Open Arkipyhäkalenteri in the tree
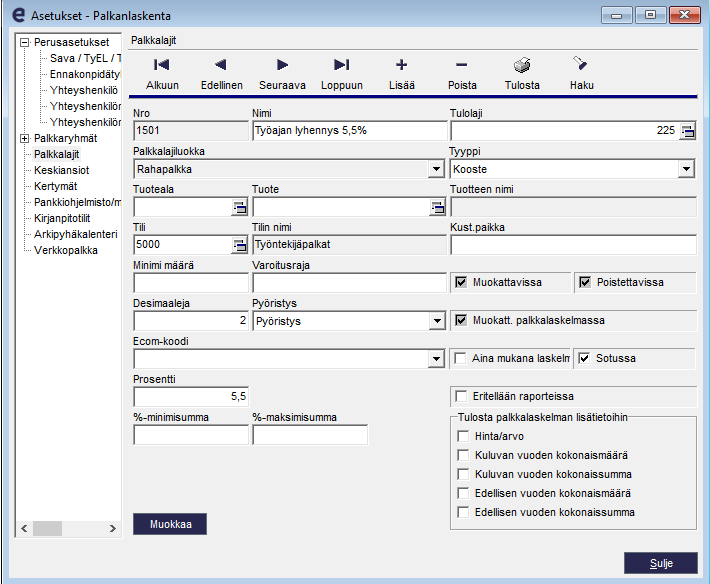Viewport: 710px width, 584px height. pos(76,234)
